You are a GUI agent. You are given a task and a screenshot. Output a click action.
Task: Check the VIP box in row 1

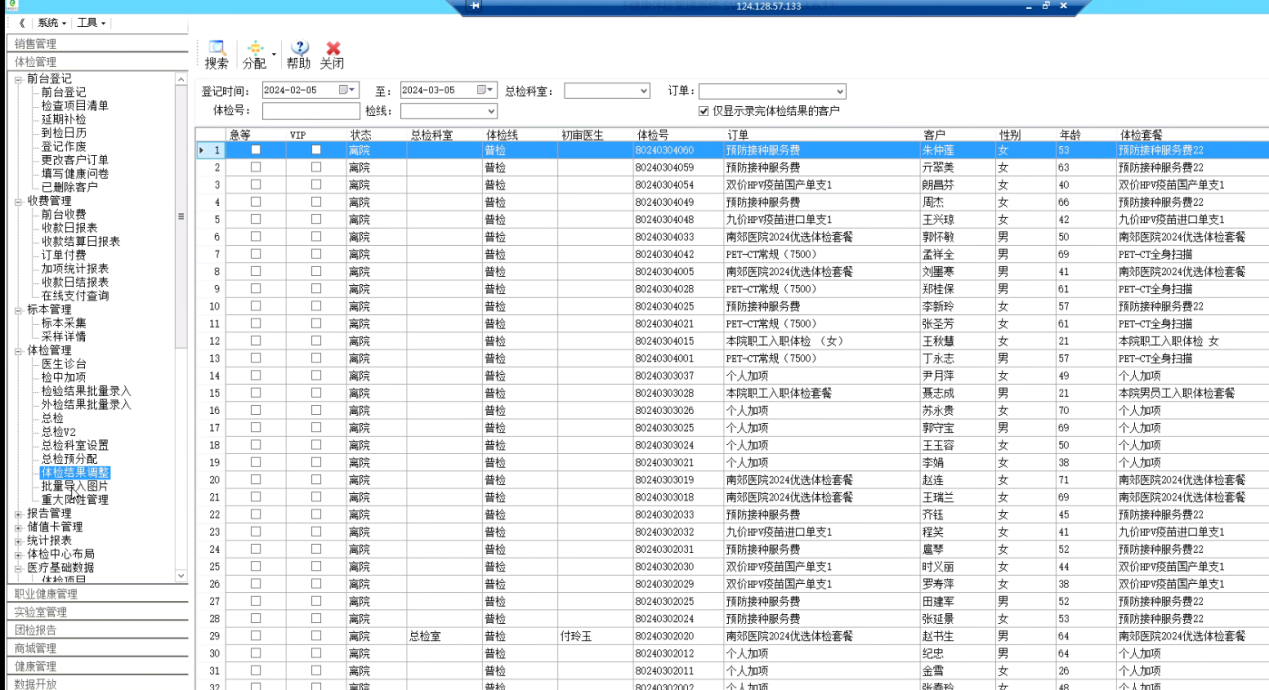point(316,150)
